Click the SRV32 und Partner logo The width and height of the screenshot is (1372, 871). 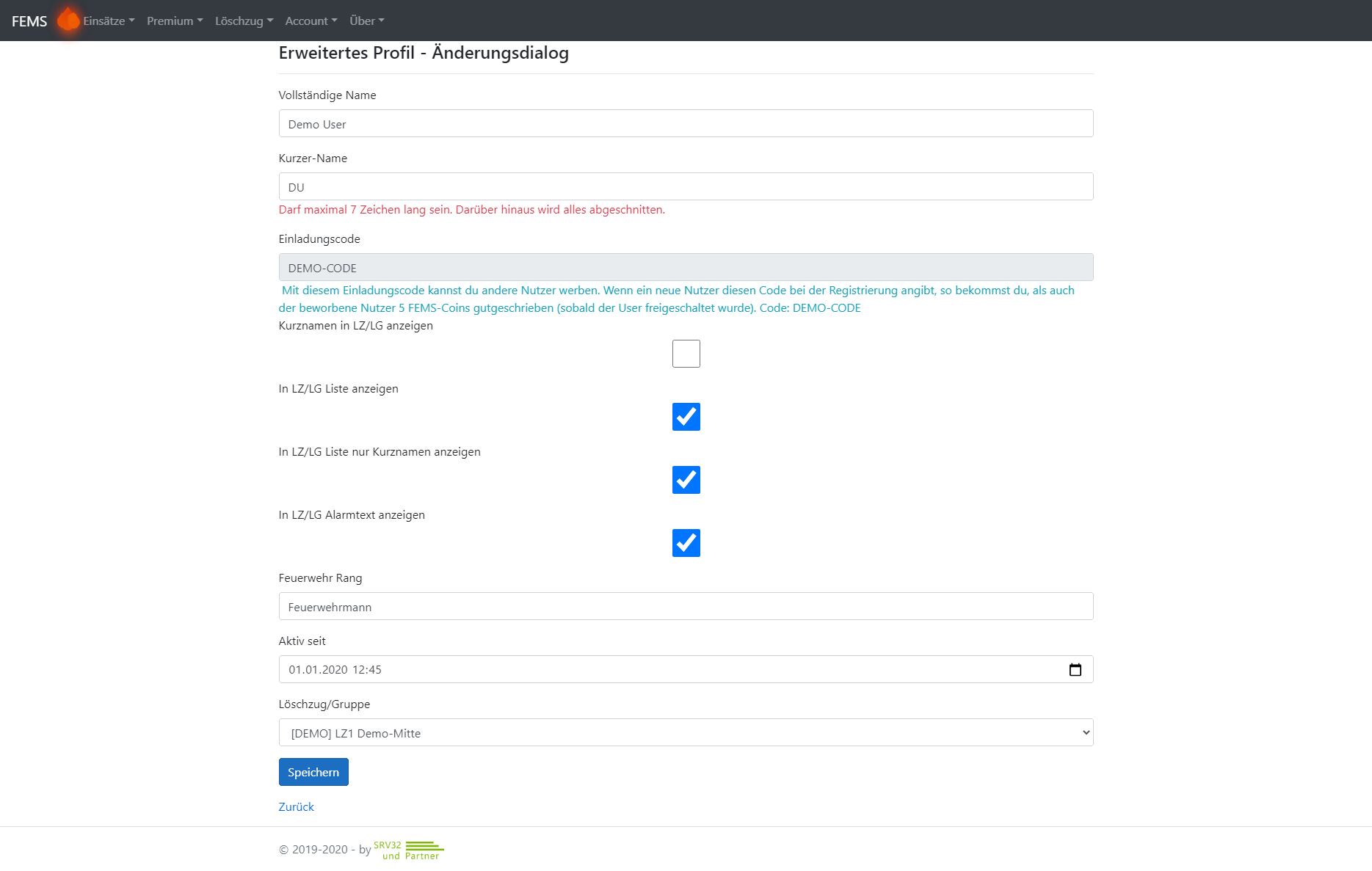[x=409, y=850]
